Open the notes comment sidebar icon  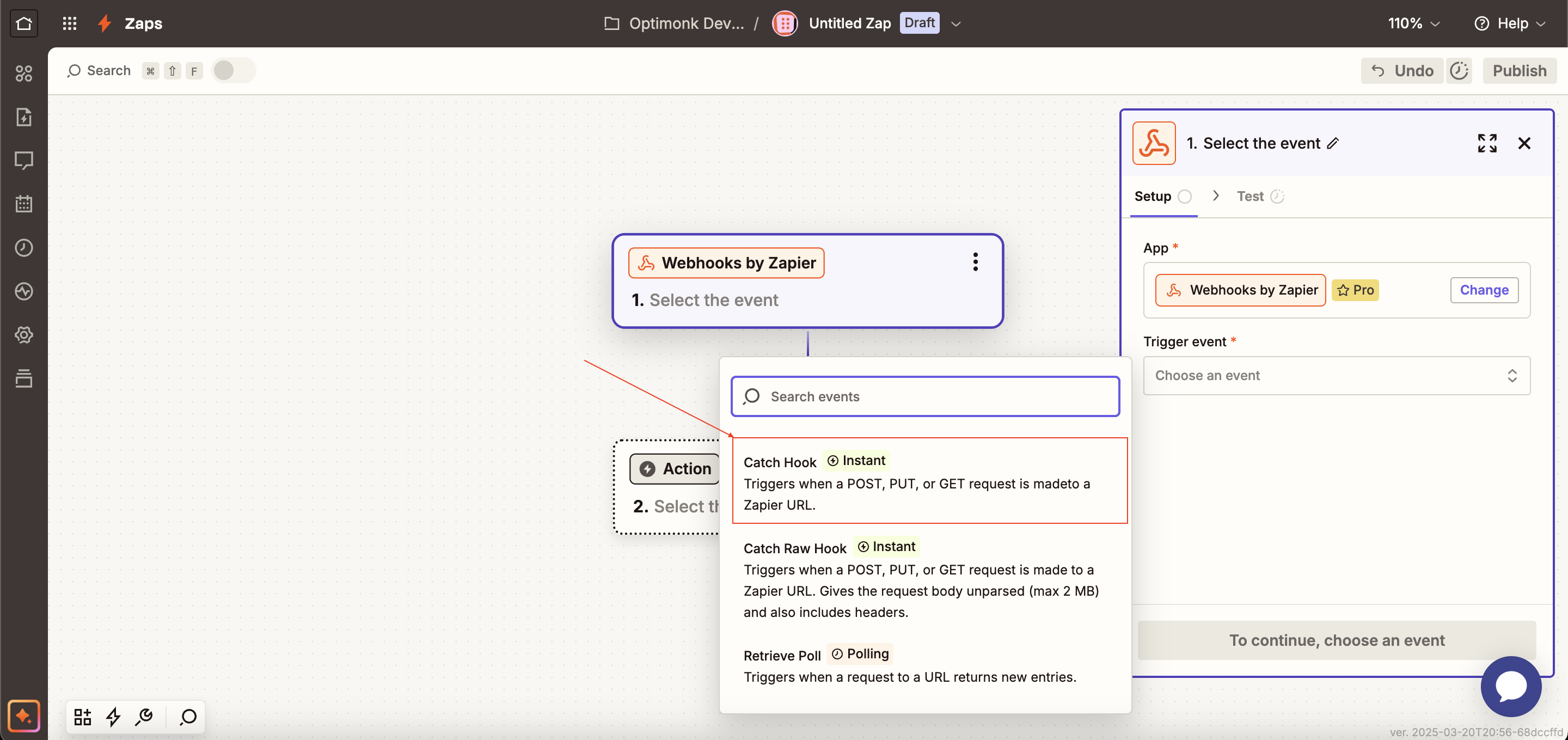click(24, 161)
